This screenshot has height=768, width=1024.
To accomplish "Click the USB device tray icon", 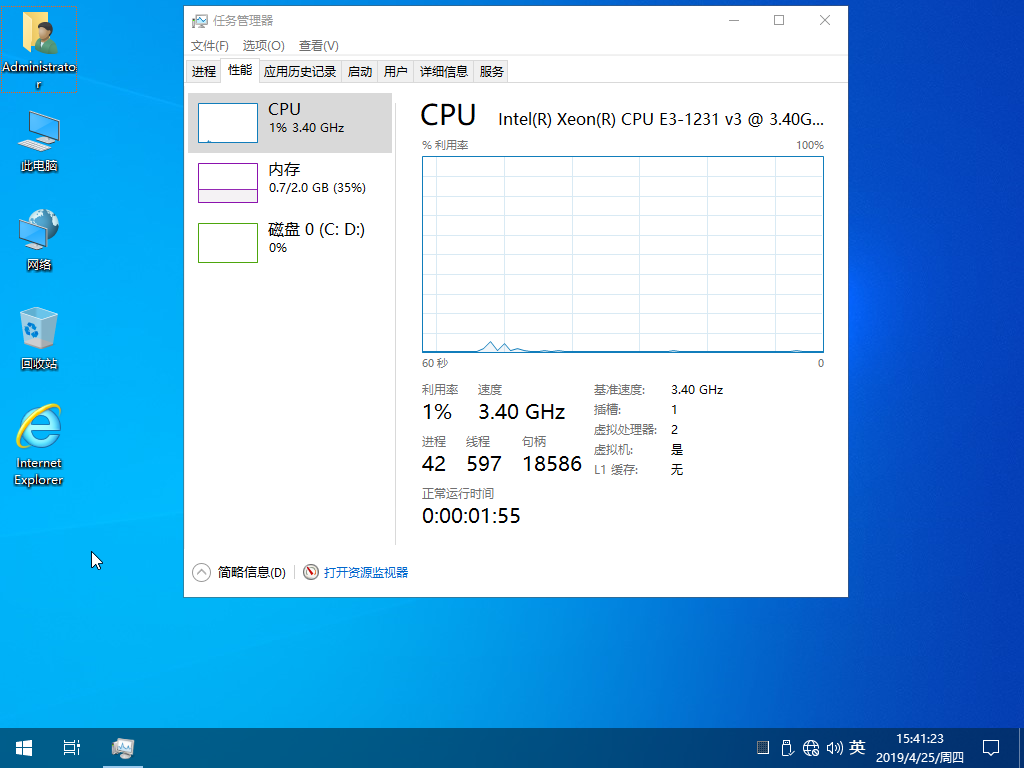I will coord(787,748).
